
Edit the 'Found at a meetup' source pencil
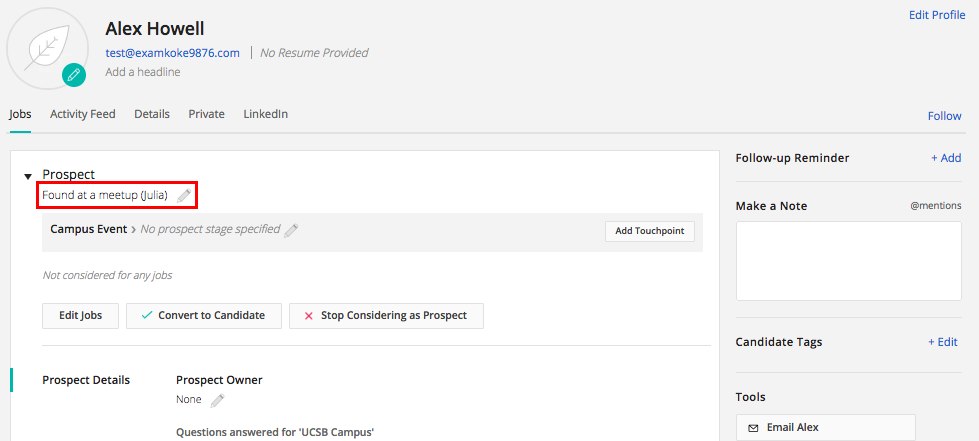coord(184,196)
